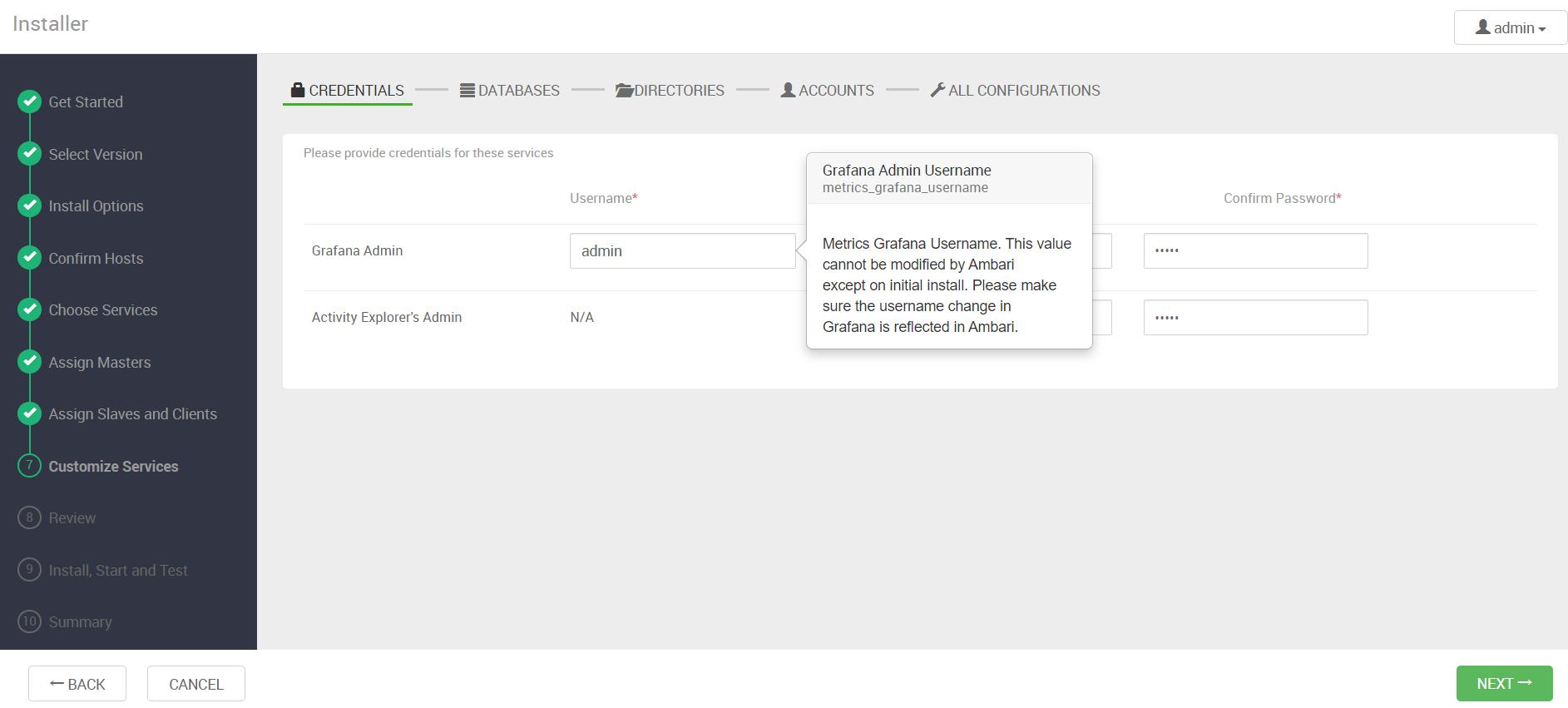Click Activity Explorer's Admin confirm password field
The image size is (1568, 708).
(x=1255, y=318)
